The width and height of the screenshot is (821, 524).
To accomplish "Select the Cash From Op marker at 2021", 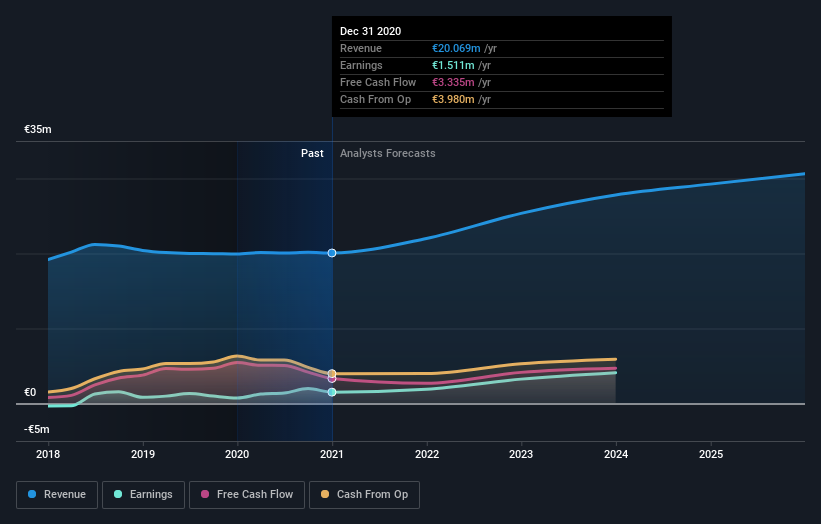I will [x=332, y=373].
